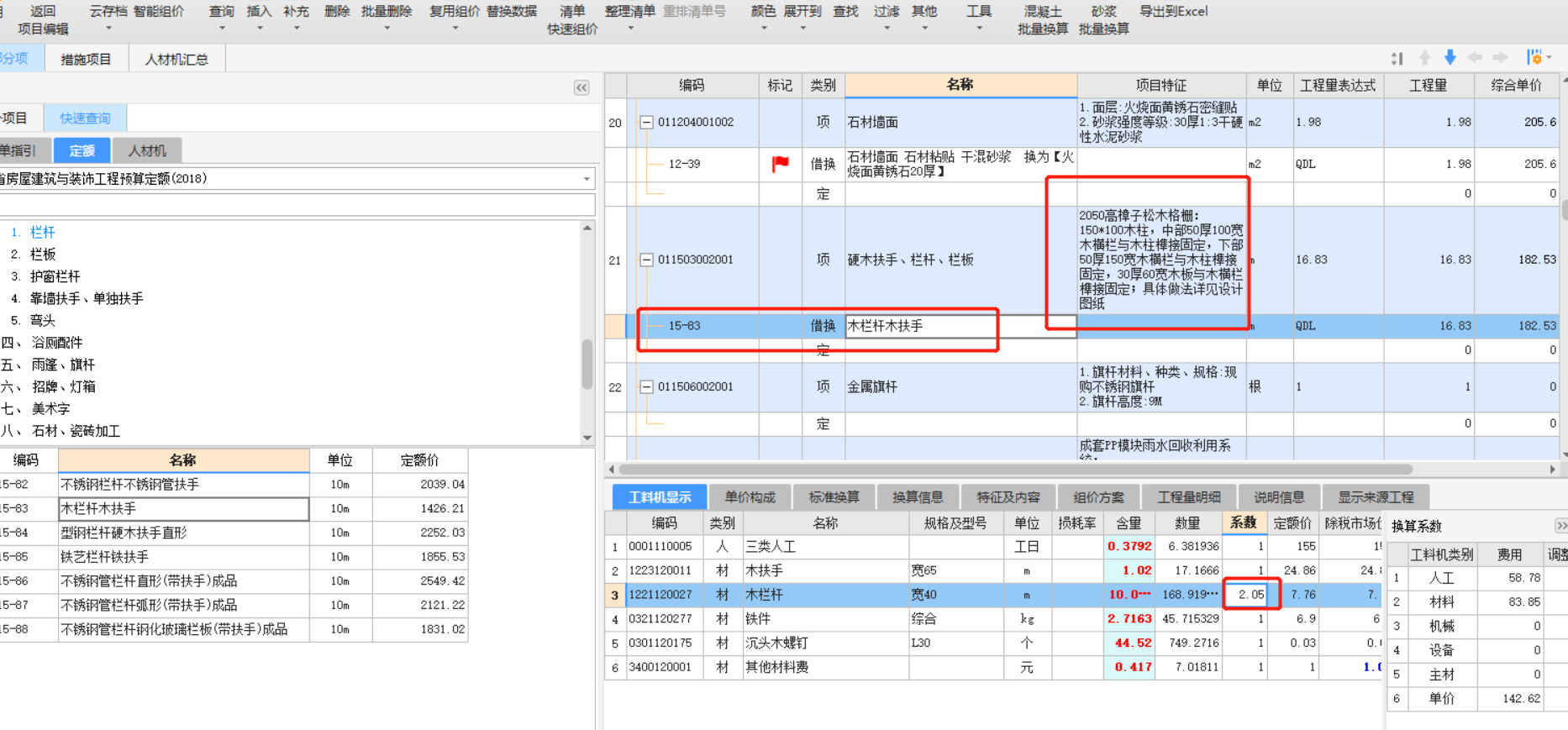Select the 定额 tab in the left panel
The height and width of the screenshot is (730, 1568).
pos(82,150)
